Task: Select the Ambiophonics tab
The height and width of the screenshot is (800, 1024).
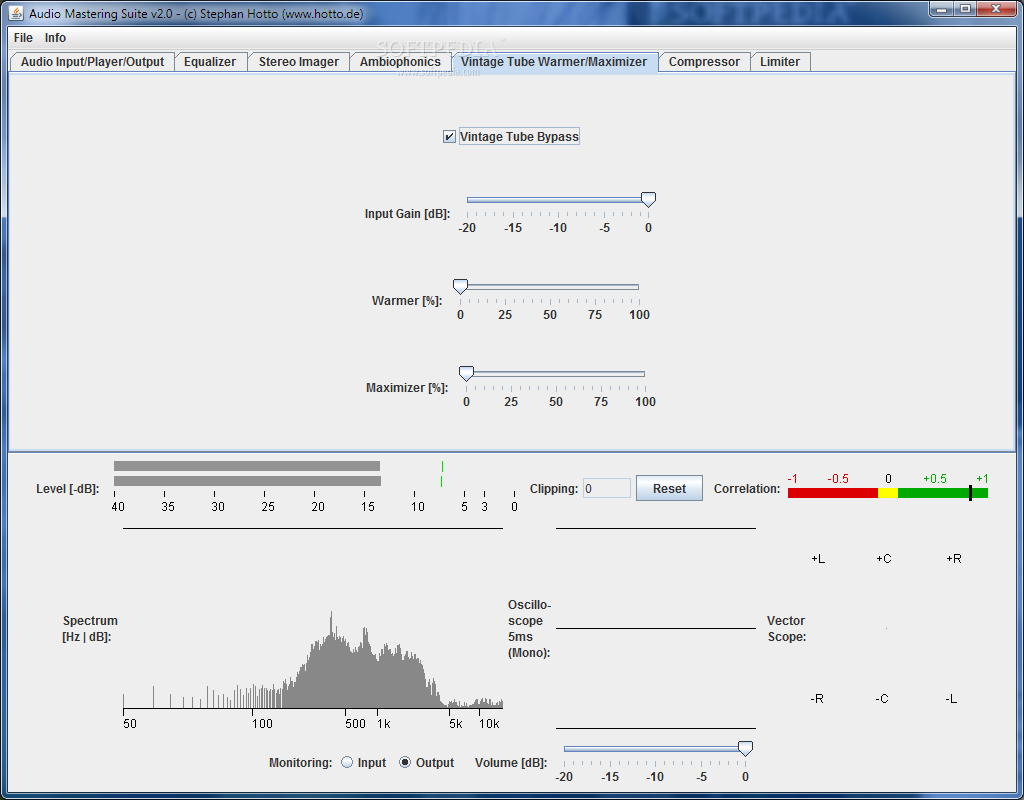Action: [400, 62]
